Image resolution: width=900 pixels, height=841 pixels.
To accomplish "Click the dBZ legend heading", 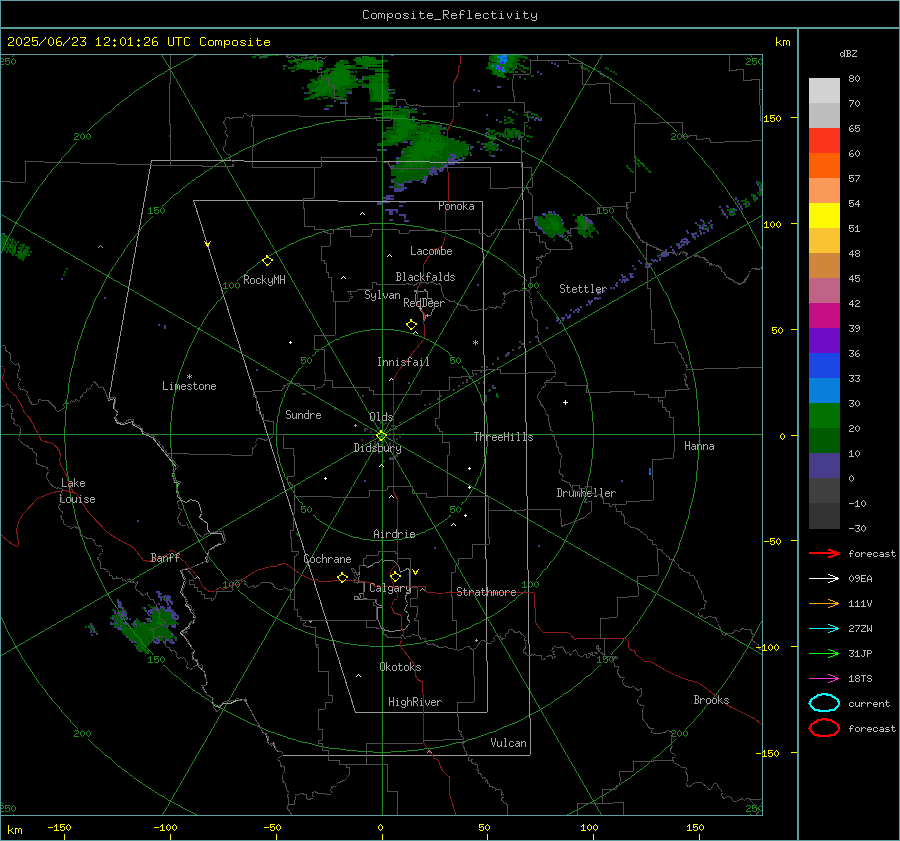I will coord(848,53).
